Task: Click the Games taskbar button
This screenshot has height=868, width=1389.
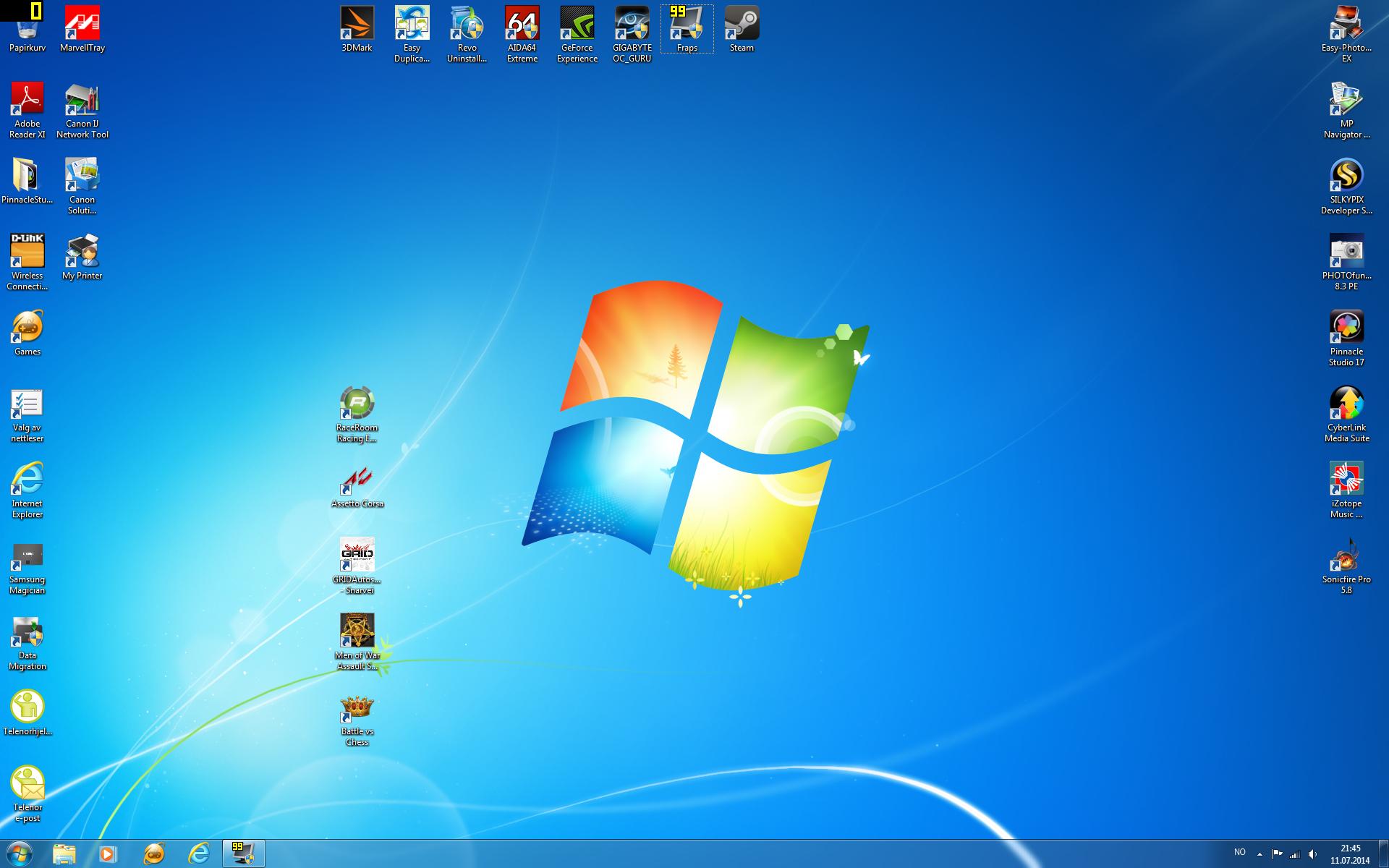Action: pyautogui.click(x=154, y=854)
